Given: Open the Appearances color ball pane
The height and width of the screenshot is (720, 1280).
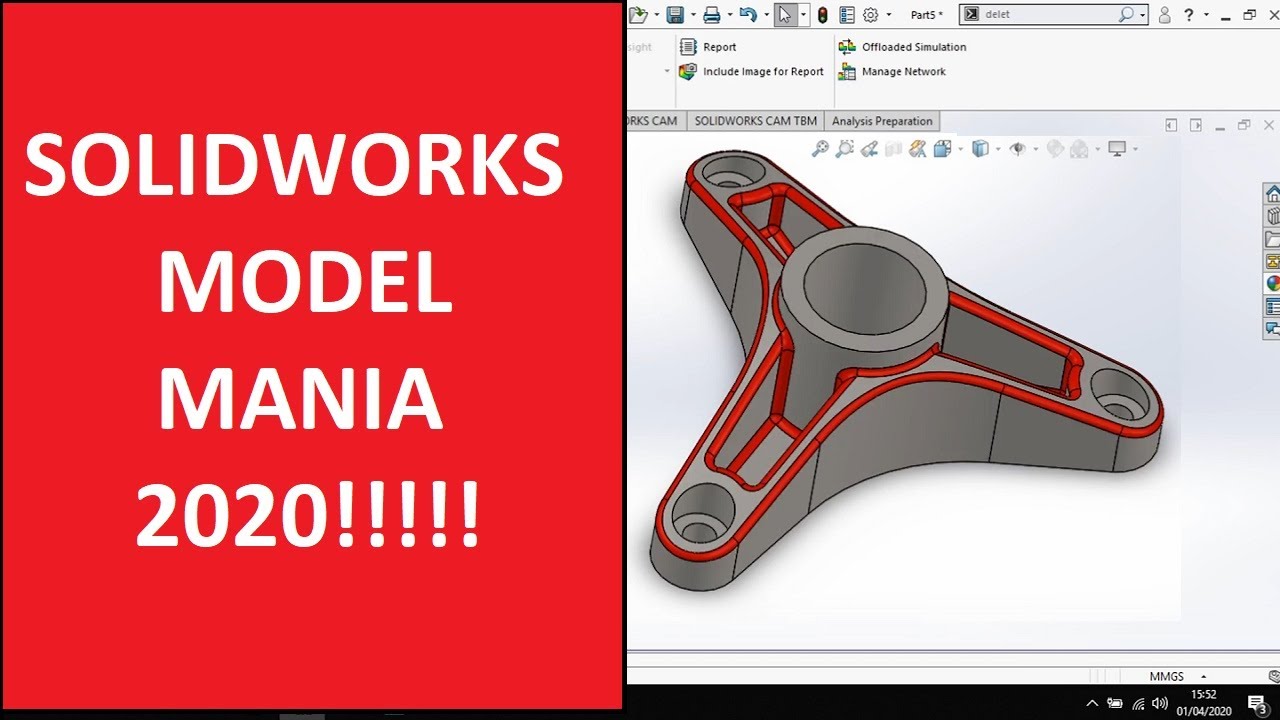Looking at the screenshot, I should click(1272, 283).
